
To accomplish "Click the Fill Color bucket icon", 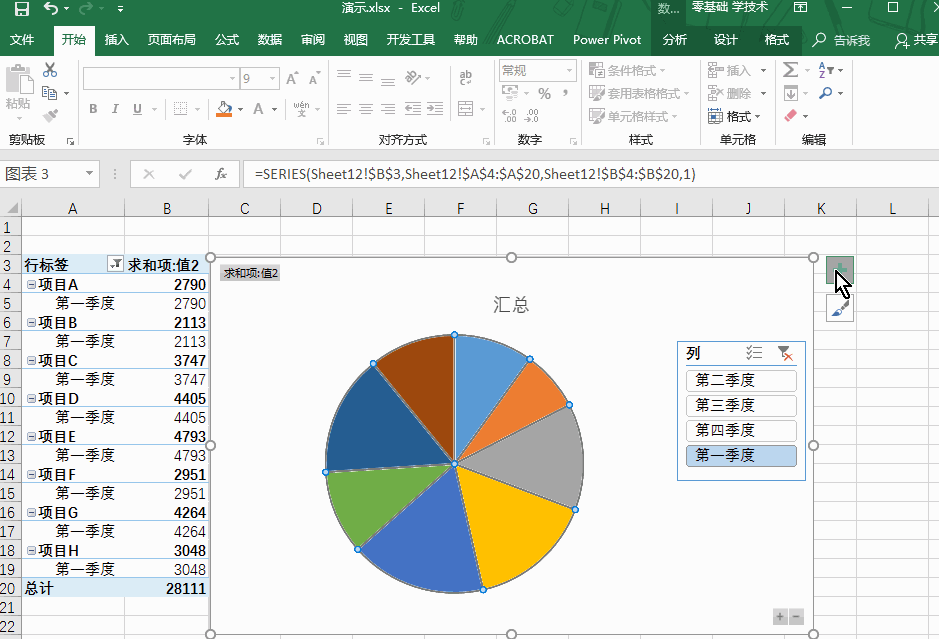I will pos(224,108).
